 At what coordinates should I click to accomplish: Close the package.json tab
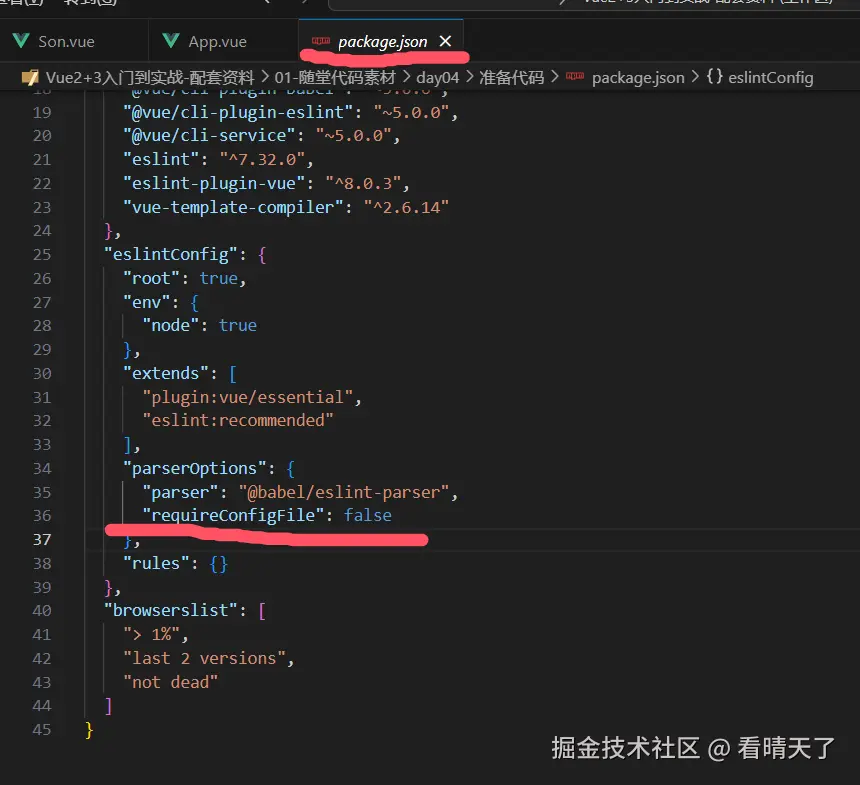coord(445,41)
